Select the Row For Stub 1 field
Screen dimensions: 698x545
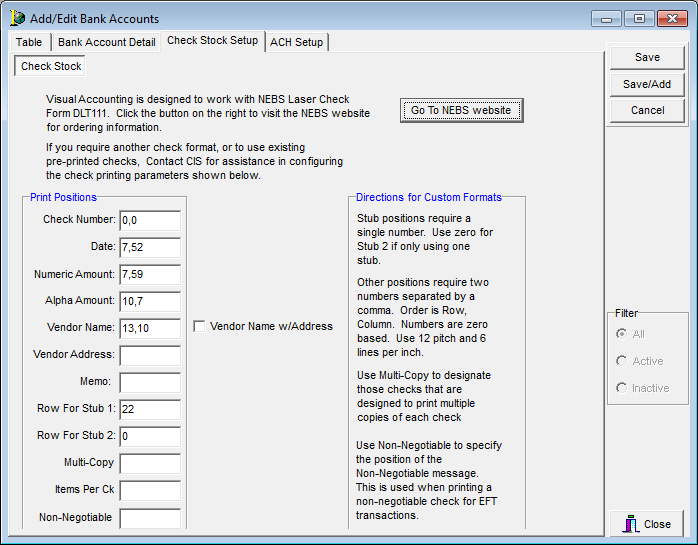pyautogui.click(x=150, y=409)
